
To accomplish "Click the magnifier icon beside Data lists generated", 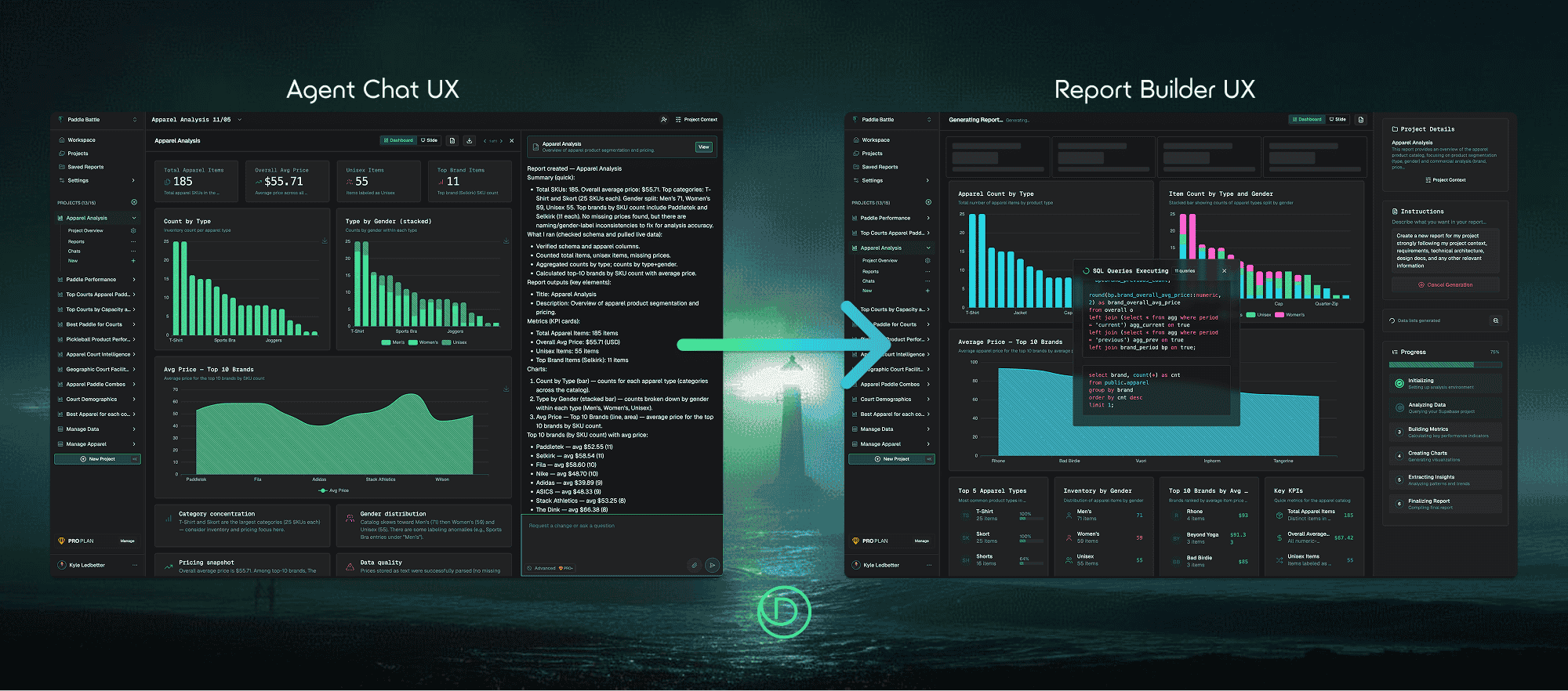I will coord(1495,320).
